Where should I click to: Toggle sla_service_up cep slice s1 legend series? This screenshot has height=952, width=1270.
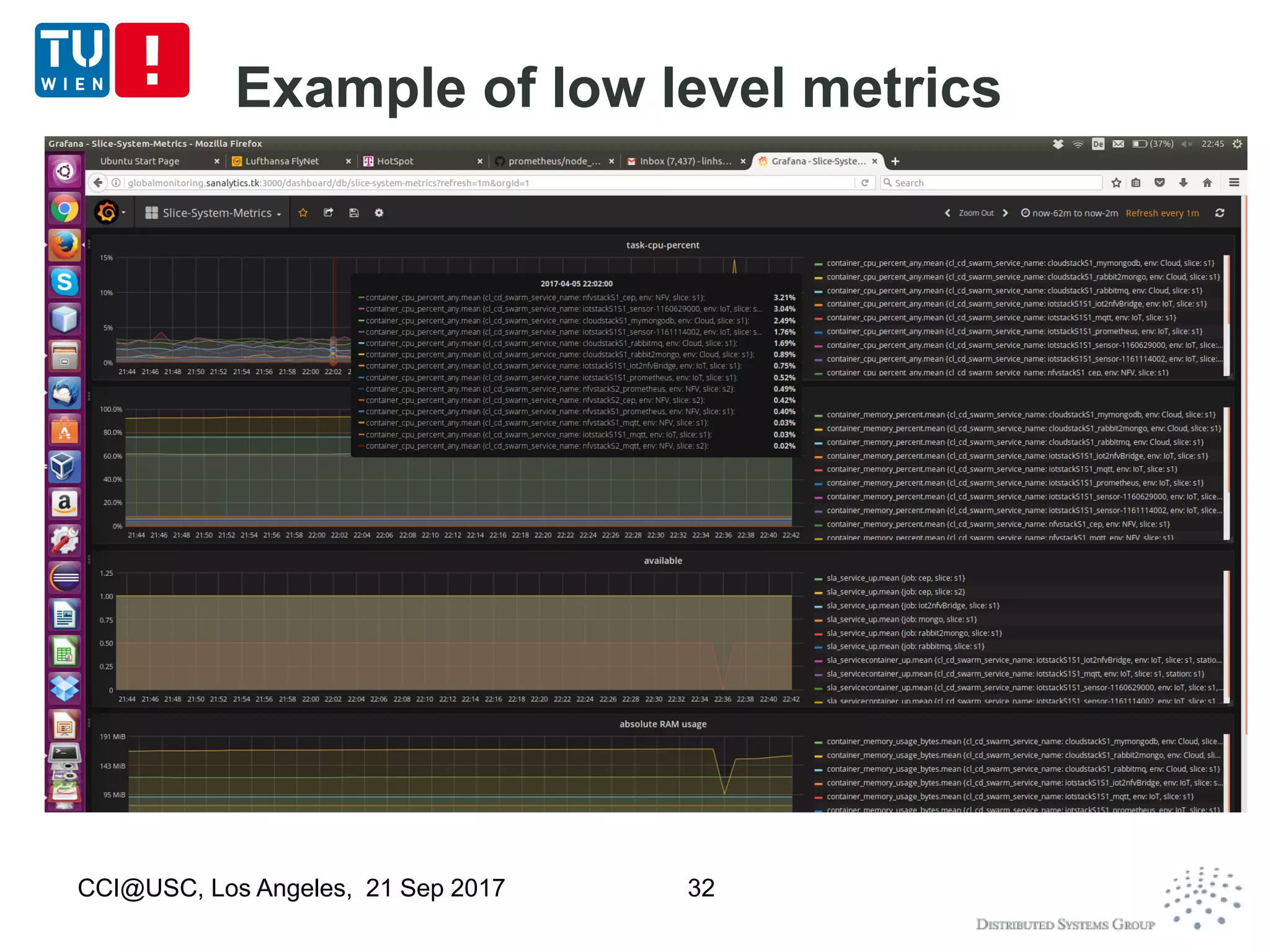point(895,578)
